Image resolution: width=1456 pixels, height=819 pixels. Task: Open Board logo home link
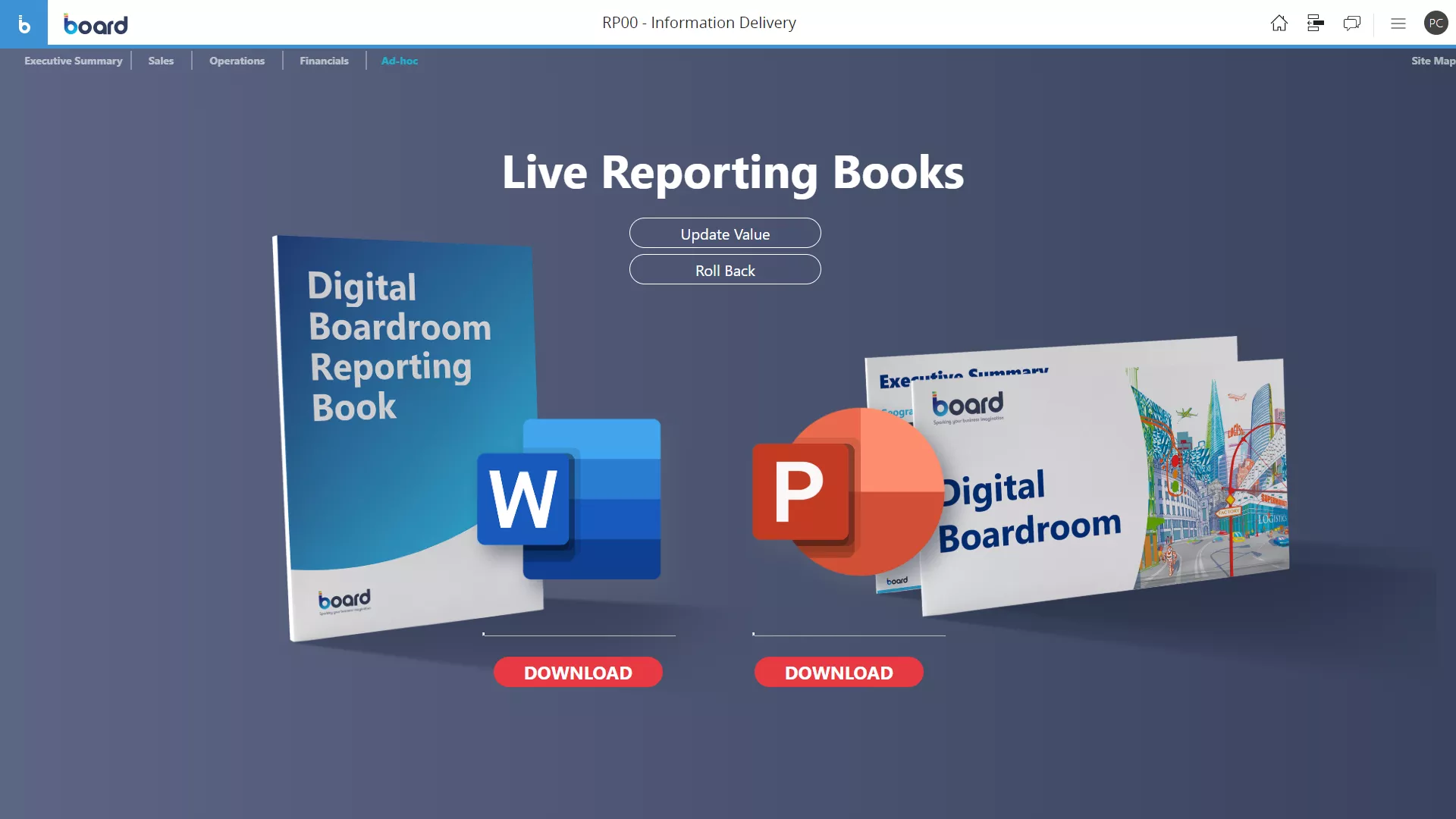click(x=95, y=22)
